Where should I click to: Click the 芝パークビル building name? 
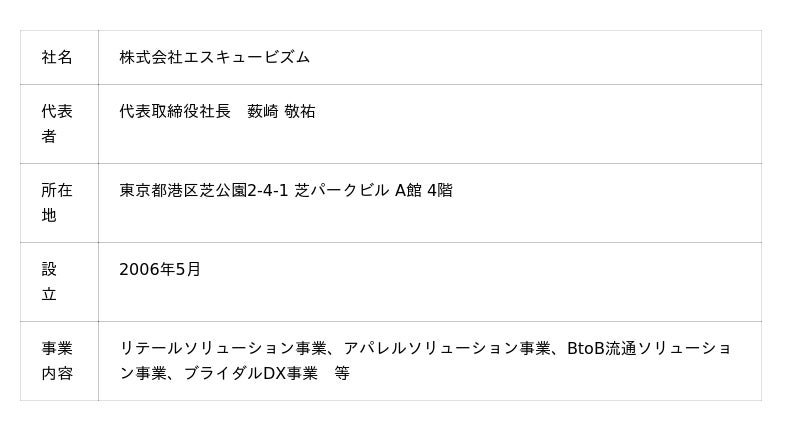pyautogui.click(x=341, y=190)
